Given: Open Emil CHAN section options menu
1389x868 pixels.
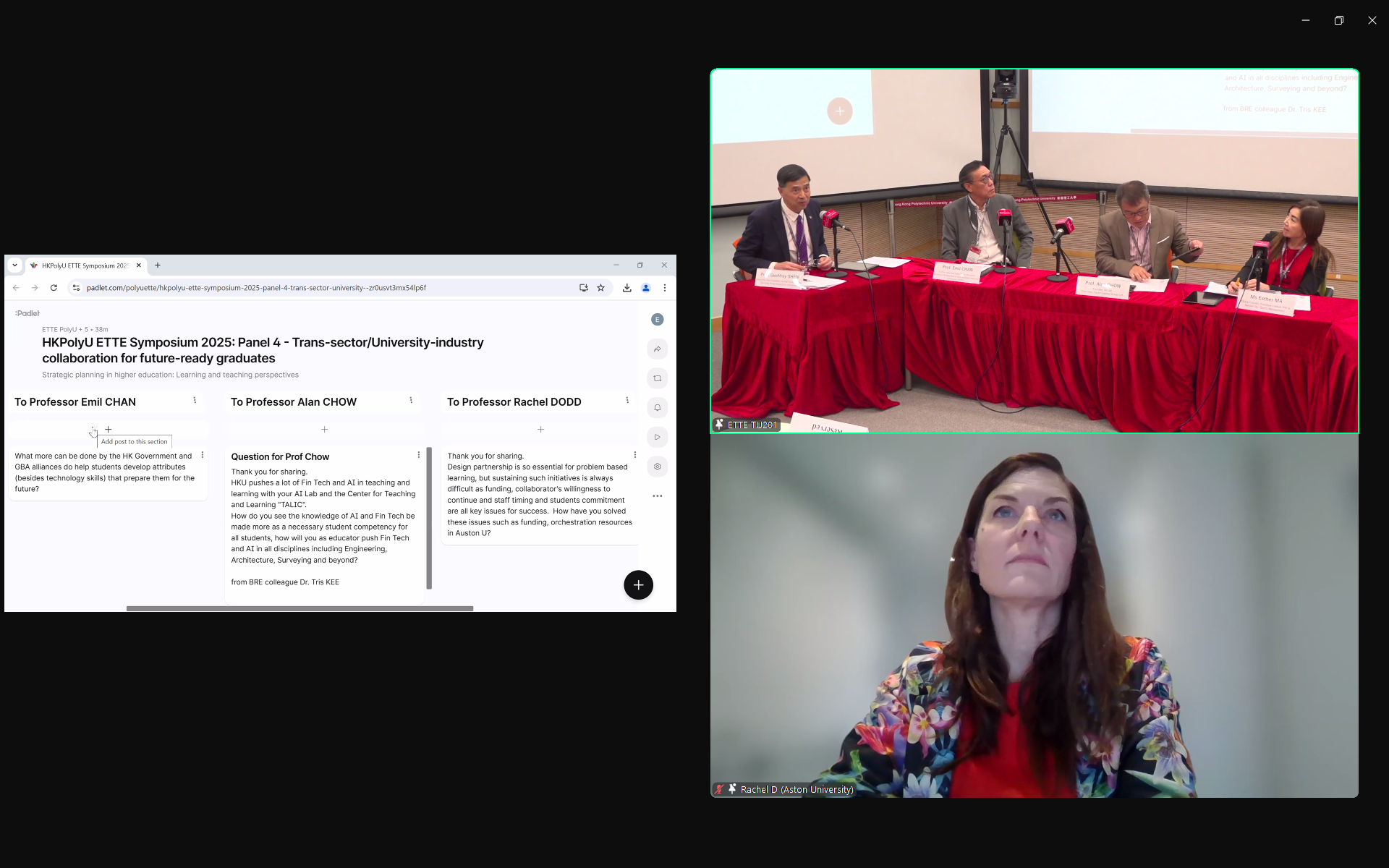Looking at the screenshot, I should (195, 401).
